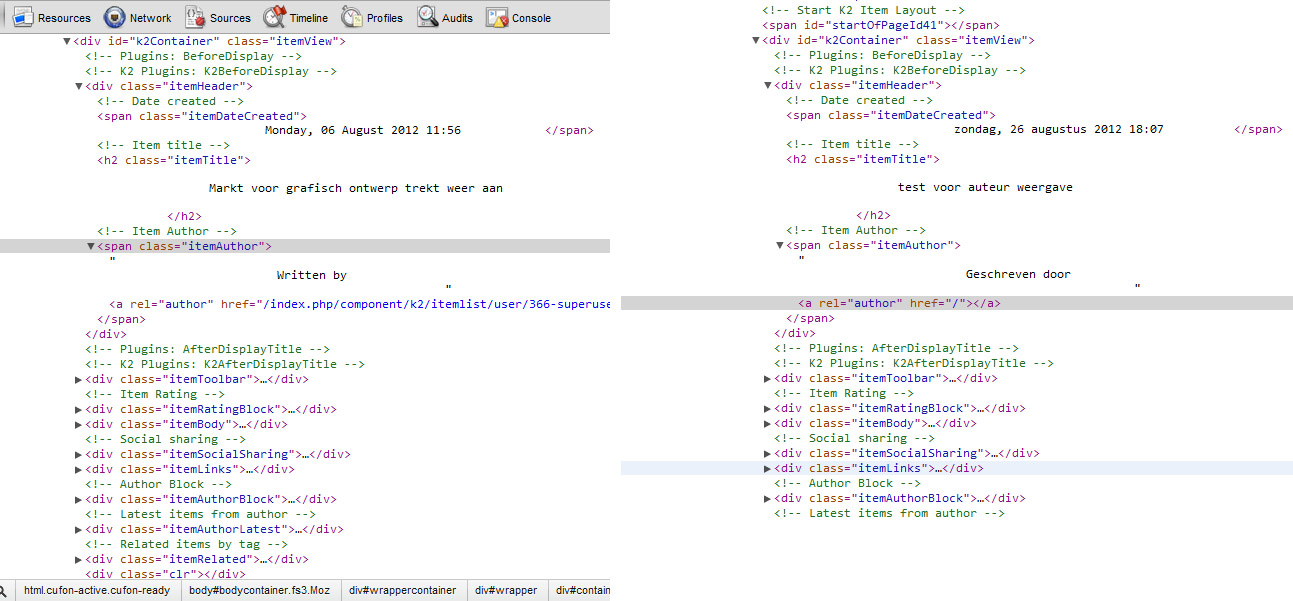Select the 'Monday, 06 August 2012 11:56' text
The image size is (1293, 601).
click(363, 130)
